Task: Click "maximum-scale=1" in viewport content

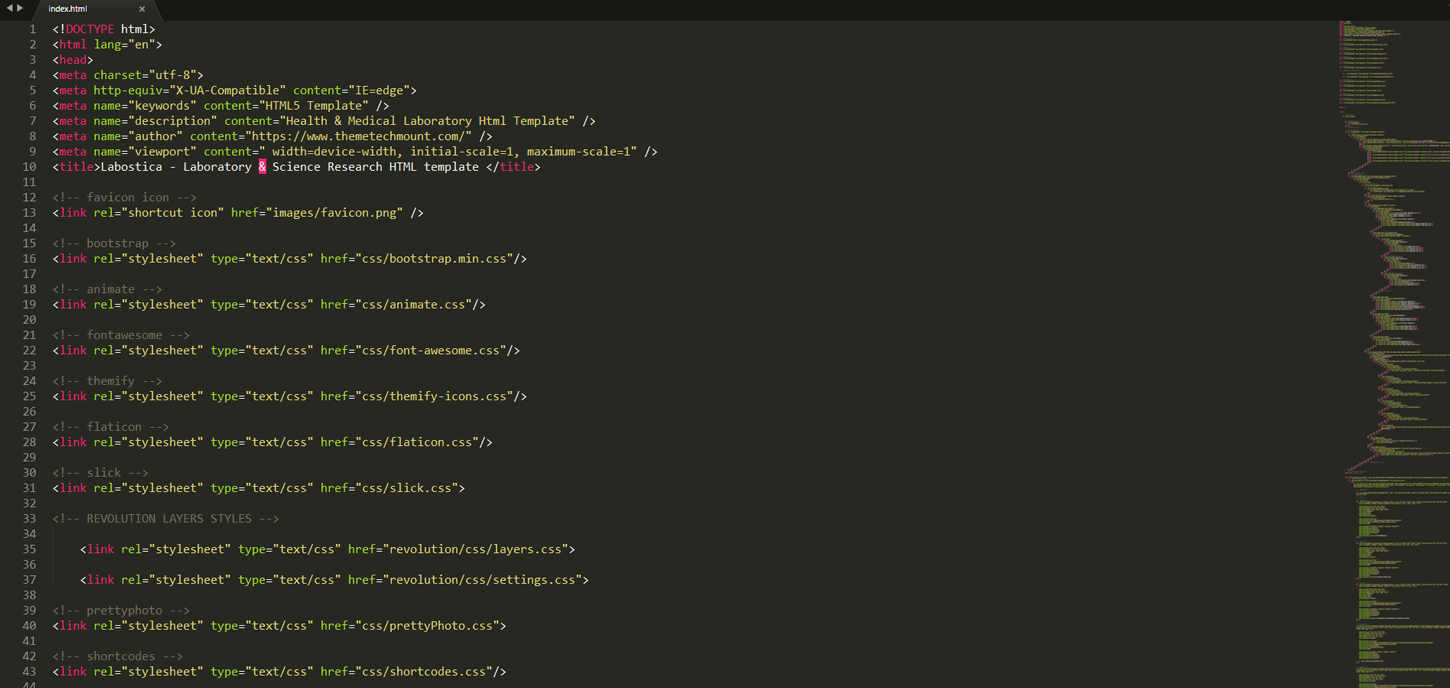Action: click(577, 151)
